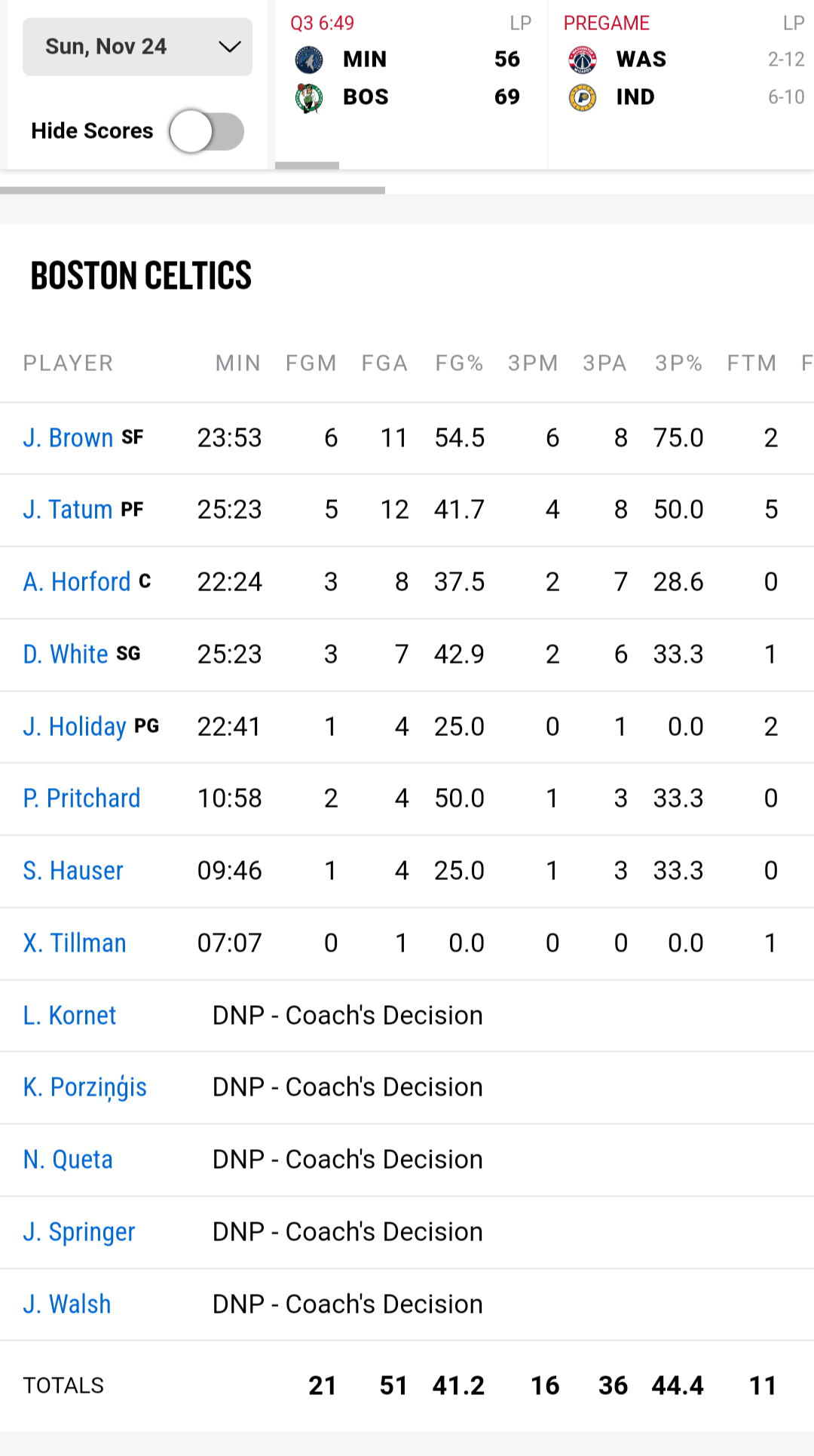Open X. Tillman player profile
The height and width of the screenshot is (1456, 814).
click(x=75, y=943)
